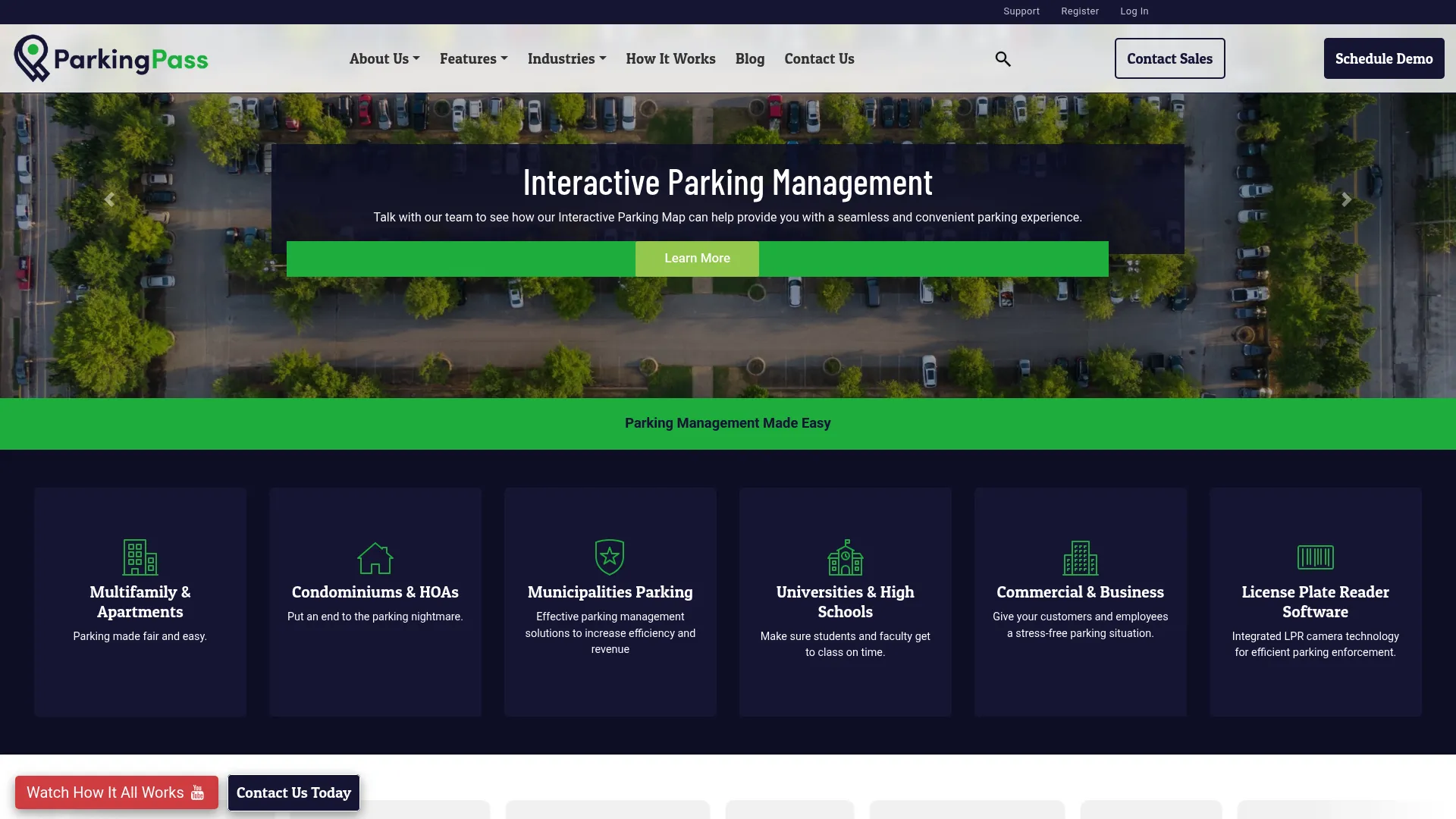Open the Blog menu item
The image size is (1456, 819).
750,58
